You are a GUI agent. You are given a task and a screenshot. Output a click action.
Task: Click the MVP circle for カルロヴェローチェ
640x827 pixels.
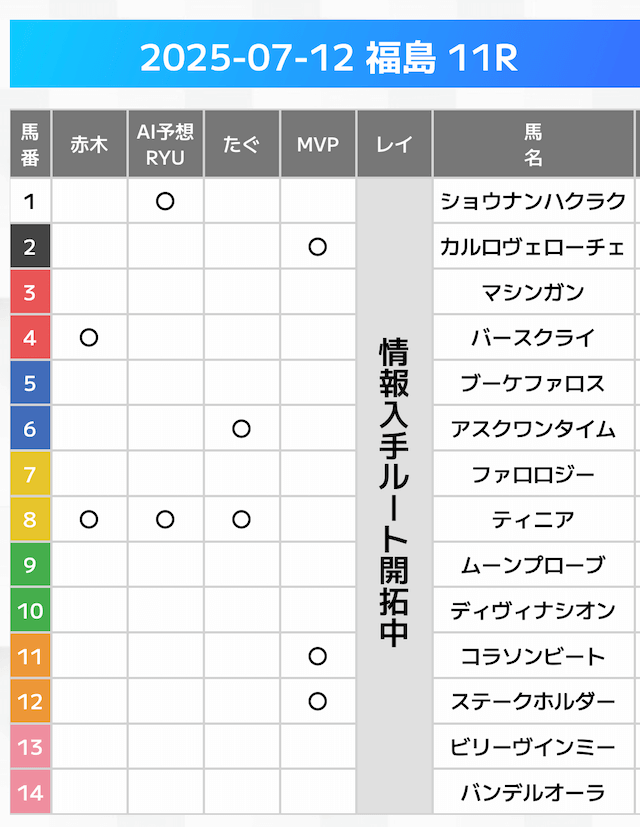tap(318, 247)
